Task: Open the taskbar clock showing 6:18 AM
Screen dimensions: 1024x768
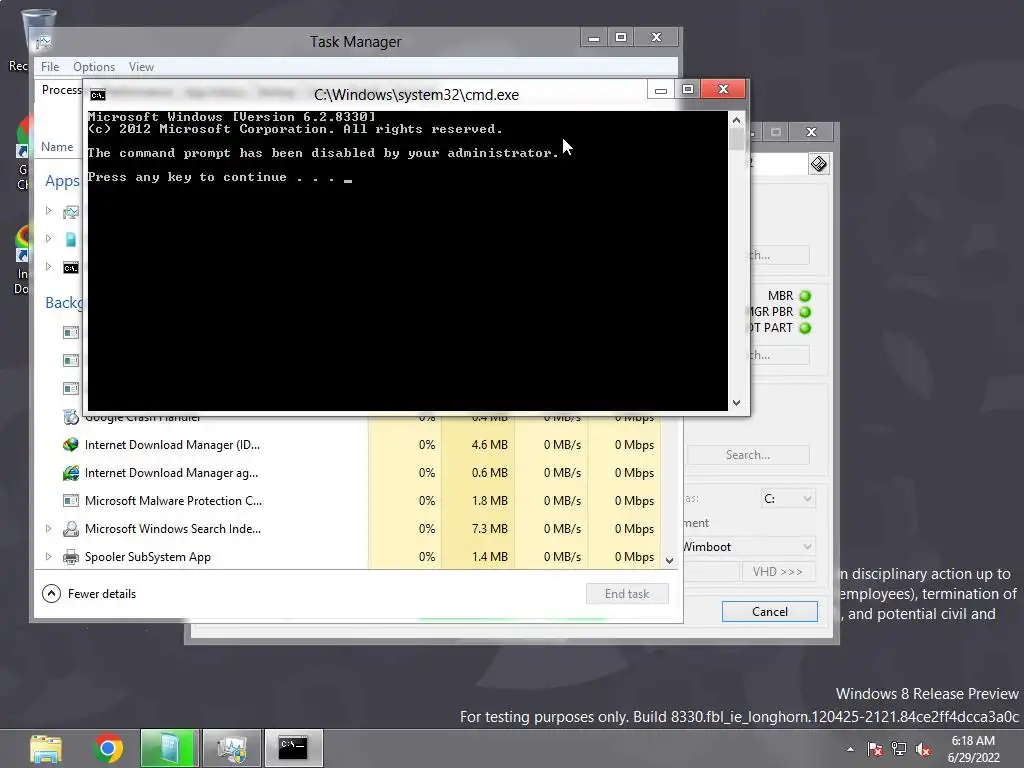Action: pyautogui.click(x=973, y=749)
